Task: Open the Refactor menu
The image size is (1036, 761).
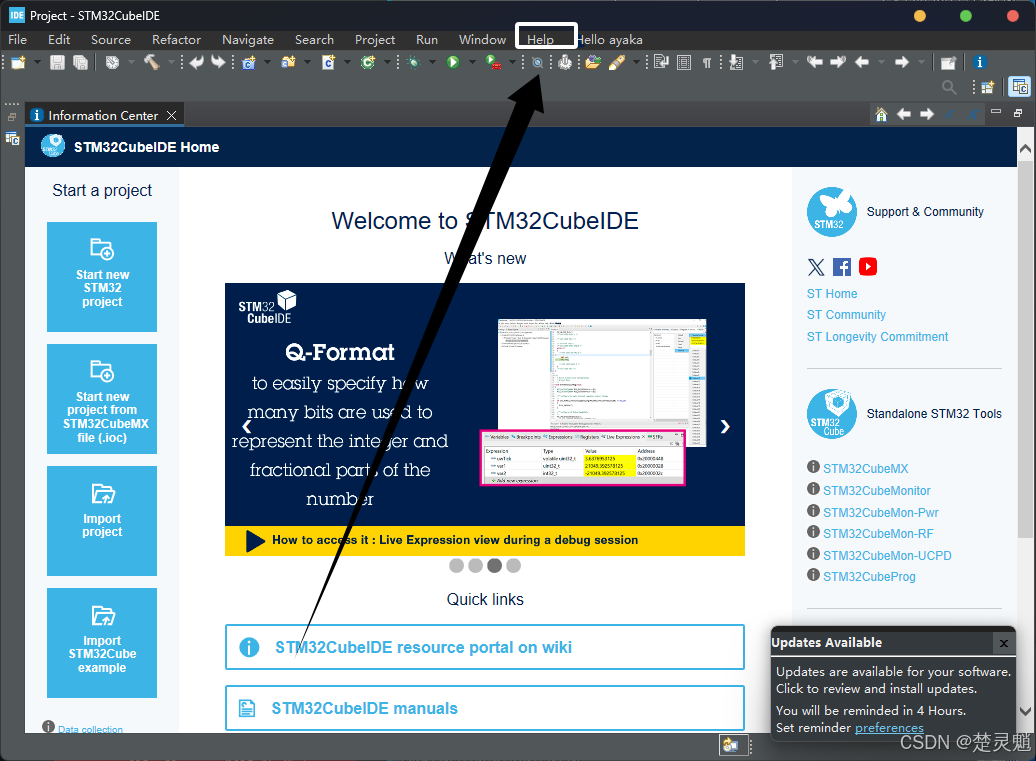Action: (x=176, y=40)
